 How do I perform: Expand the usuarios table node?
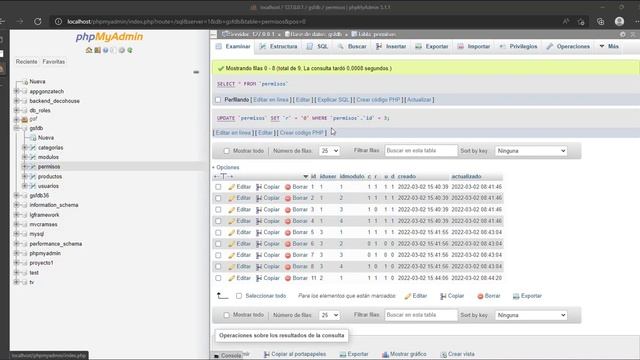25,186
